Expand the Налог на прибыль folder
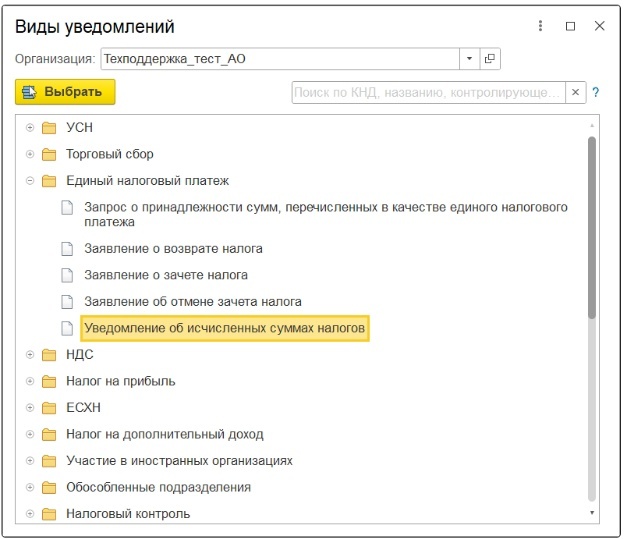The height and width of the screenshot is (539, 624). point(30,381)
